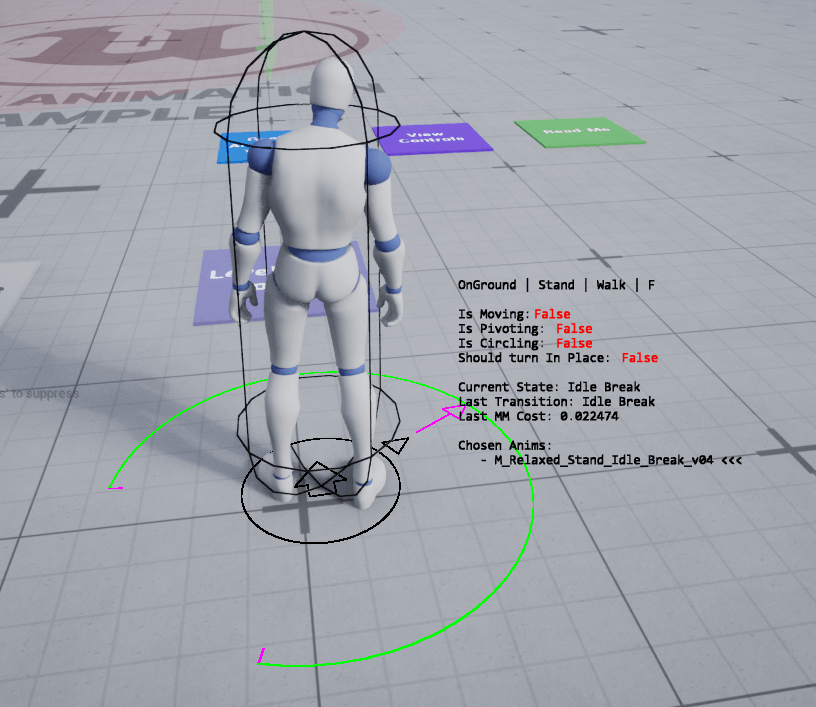Screen dimensions: 816x707
Task: Click the 'Walk' gait debug text
Action: (611, 285)
